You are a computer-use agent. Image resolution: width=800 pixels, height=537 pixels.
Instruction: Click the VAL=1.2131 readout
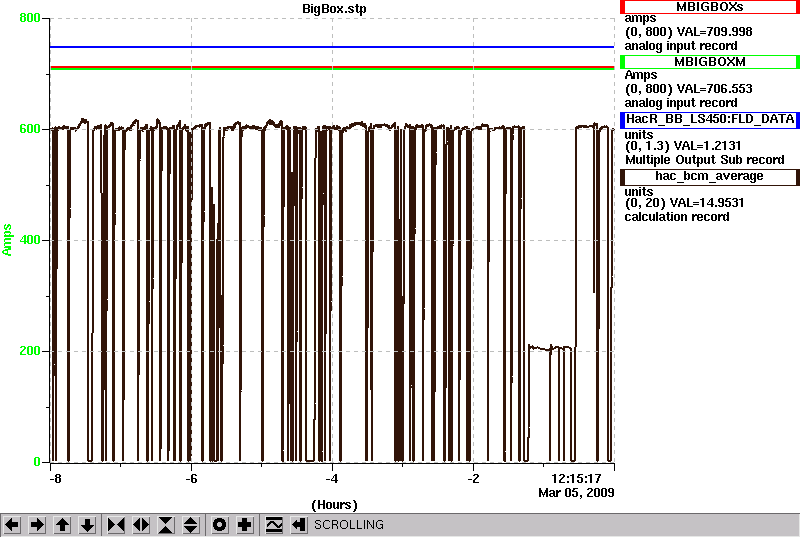pos(707,146)
